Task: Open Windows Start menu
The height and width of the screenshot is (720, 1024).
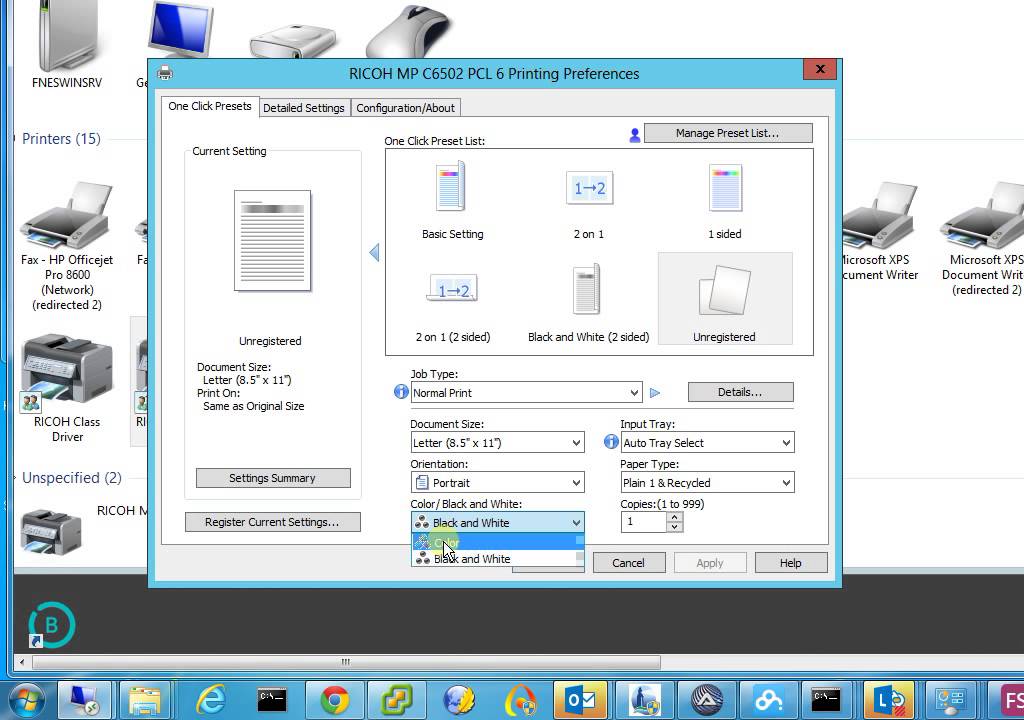Action: click(x=27, y=701)
